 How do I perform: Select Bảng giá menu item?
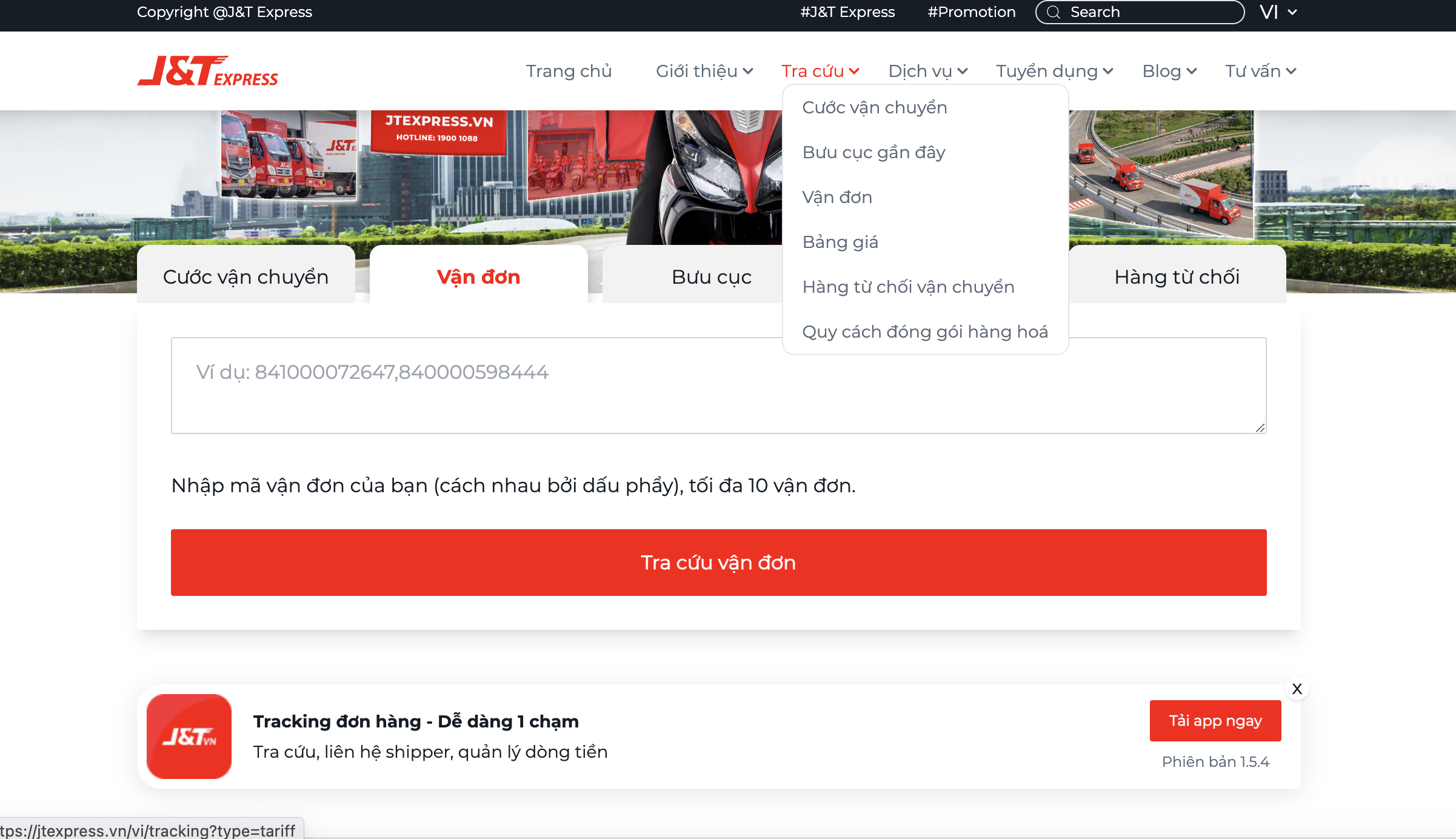tap(840, 242)
